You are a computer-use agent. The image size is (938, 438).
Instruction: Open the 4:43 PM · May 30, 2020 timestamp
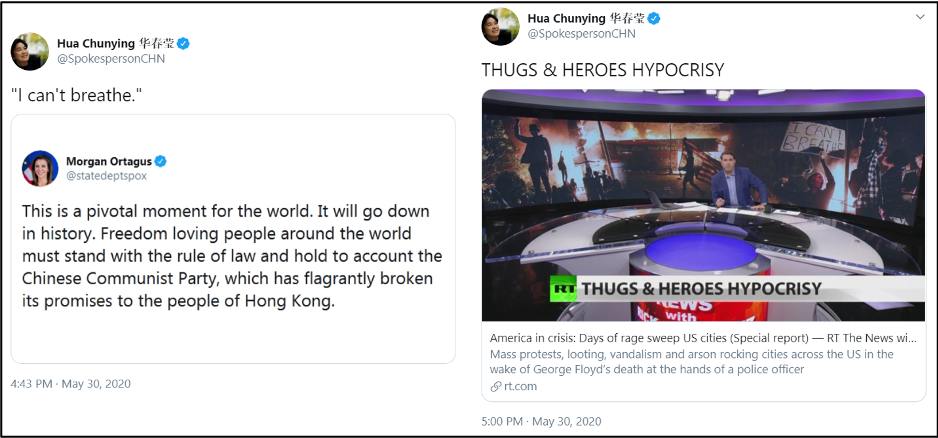tap(71, 384)
